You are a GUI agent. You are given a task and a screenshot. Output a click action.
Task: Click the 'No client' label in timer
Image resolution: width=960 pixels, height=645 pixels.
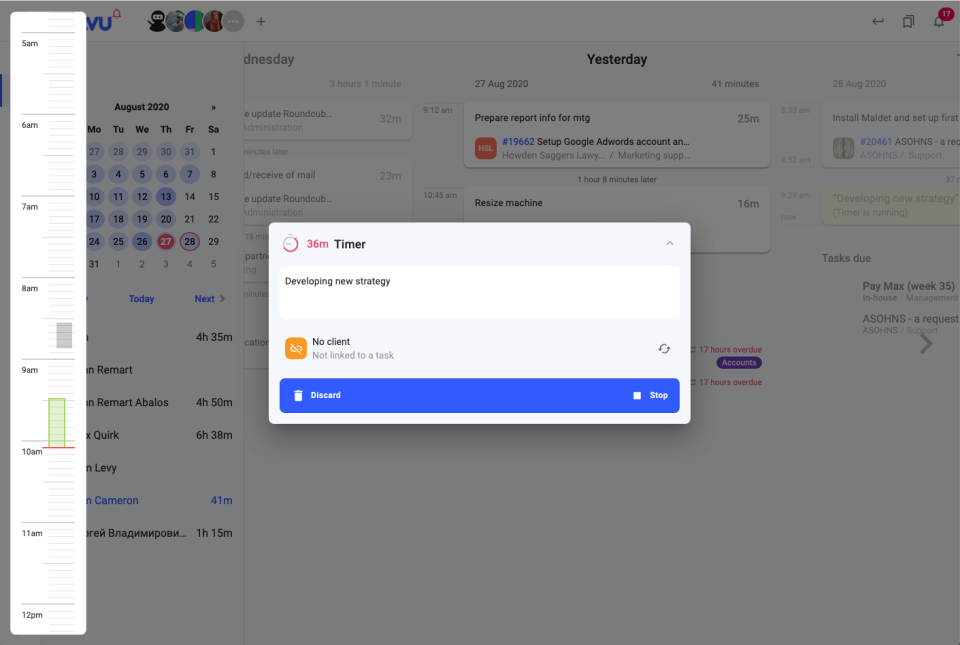(331, 341)
